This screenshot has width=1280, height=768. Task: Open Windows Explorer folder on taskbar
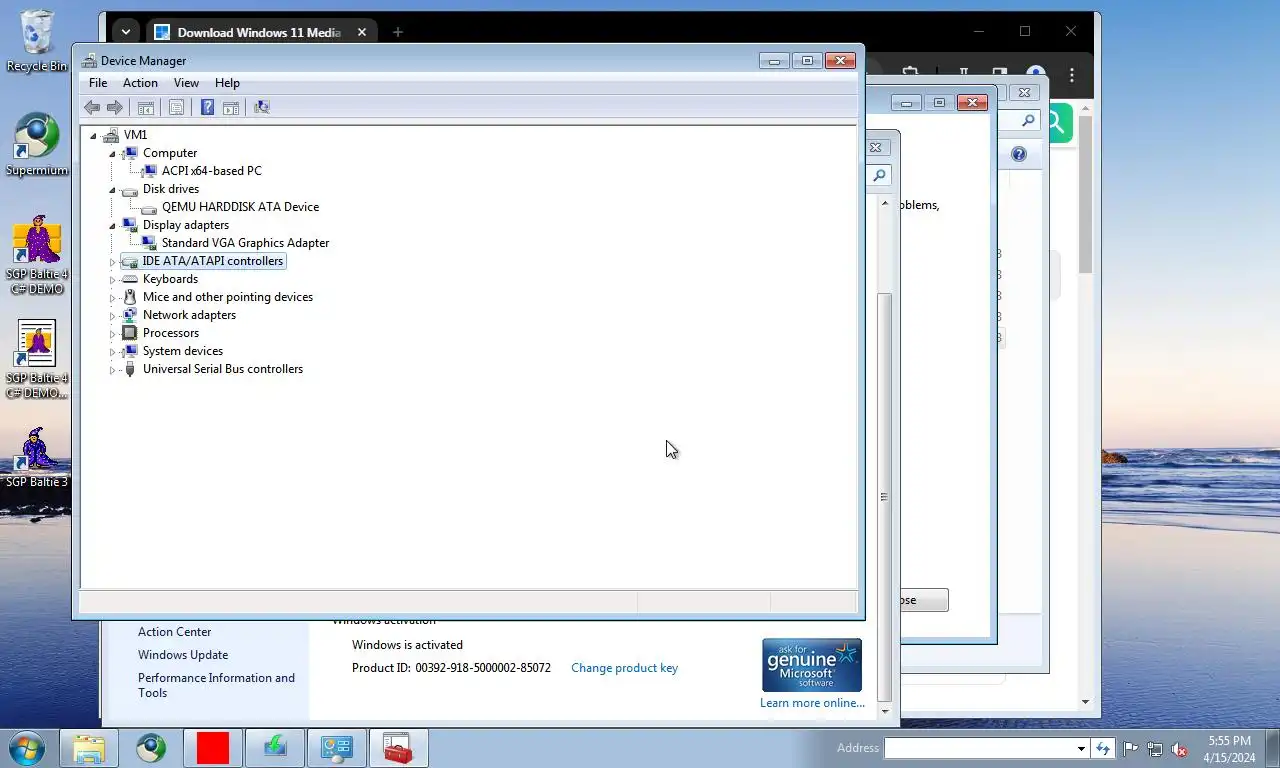(89, 748)
